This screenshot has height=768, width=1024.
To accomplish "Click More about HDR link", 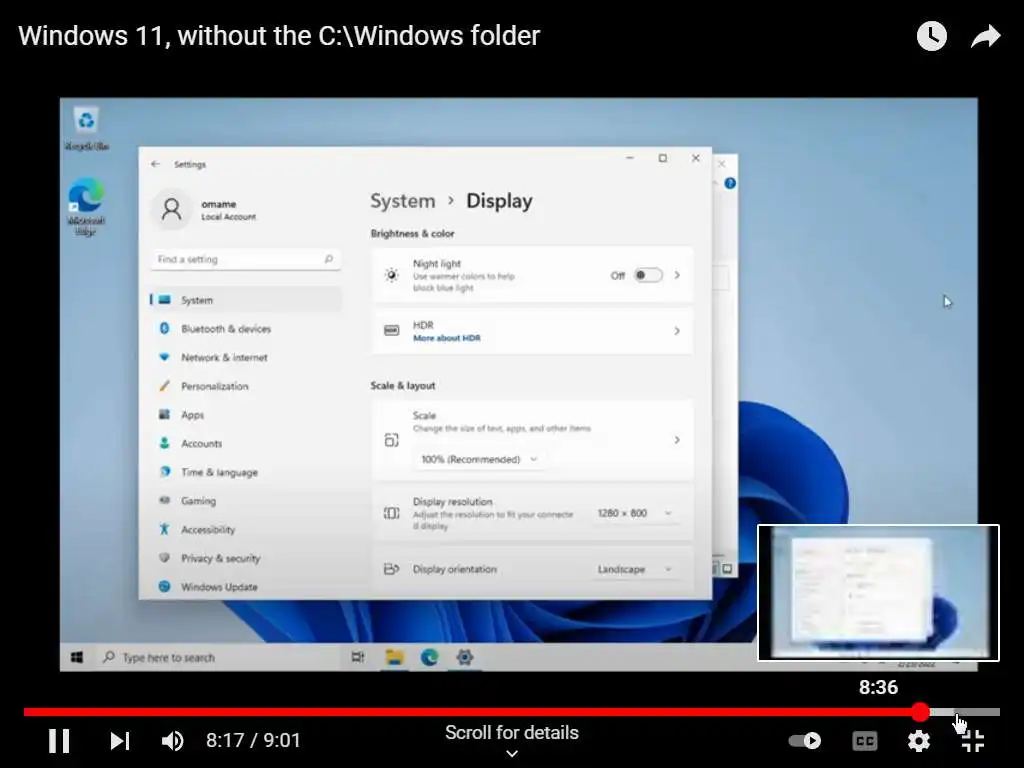I will 447,338.
